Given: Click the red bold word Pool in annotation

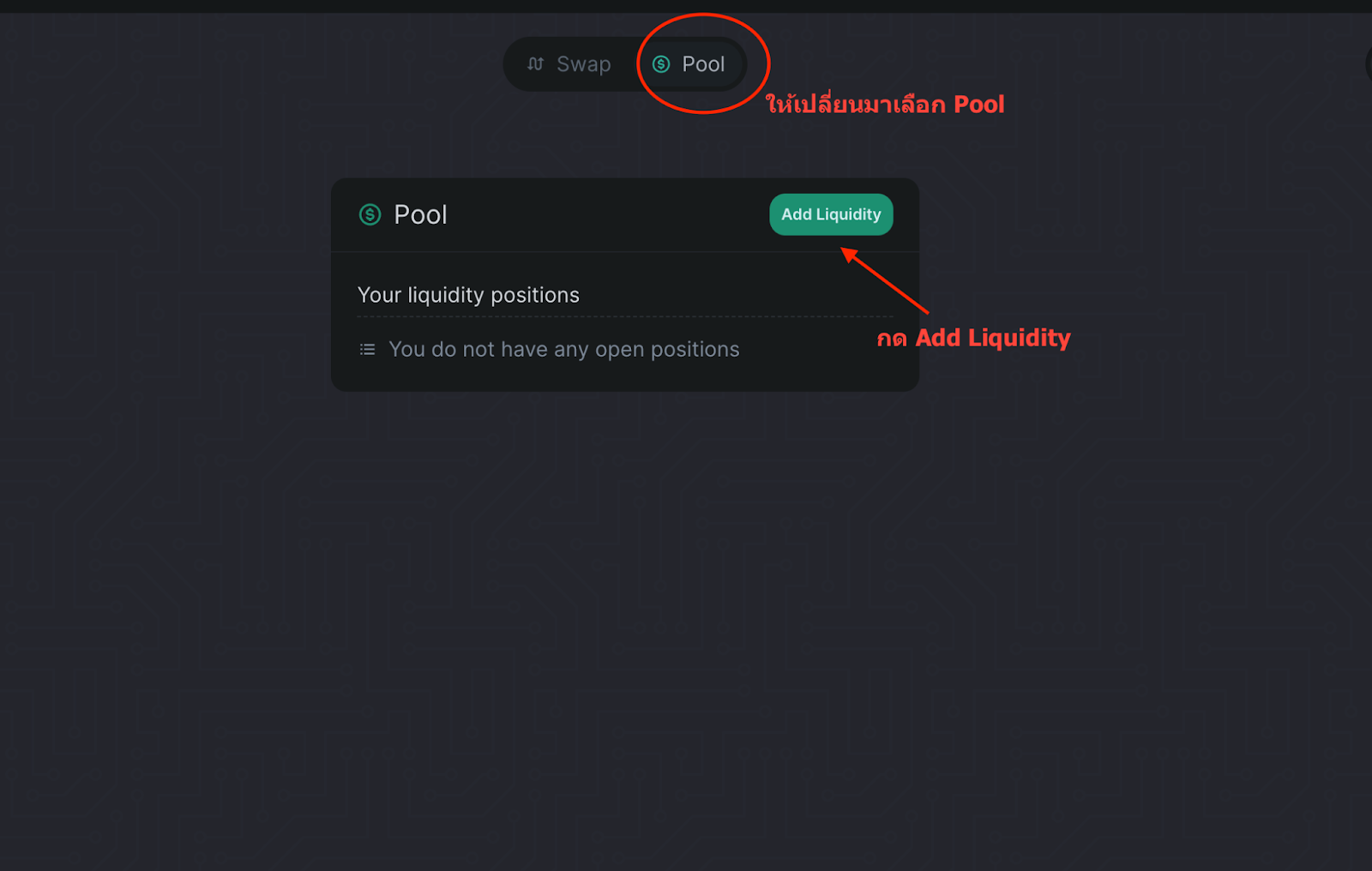Looking at the screenshot, I should tap(978, 105).
